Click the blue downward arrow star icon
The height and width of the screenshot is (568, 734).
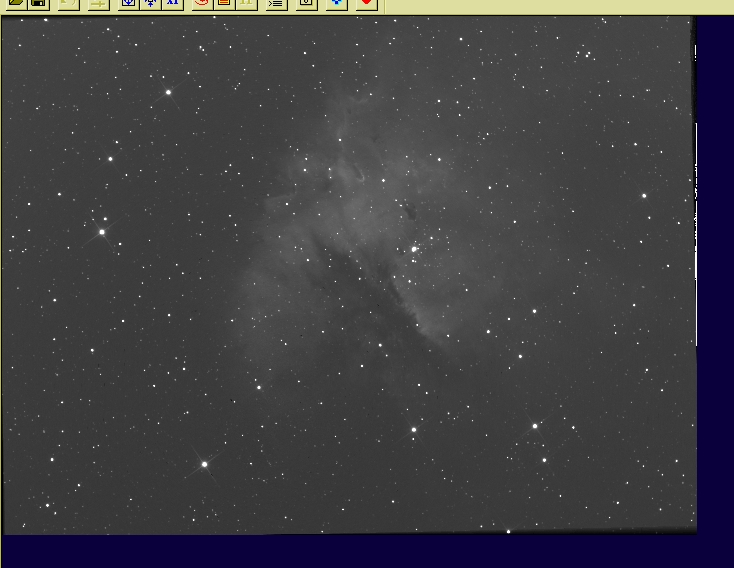click(x=150, y=3)
